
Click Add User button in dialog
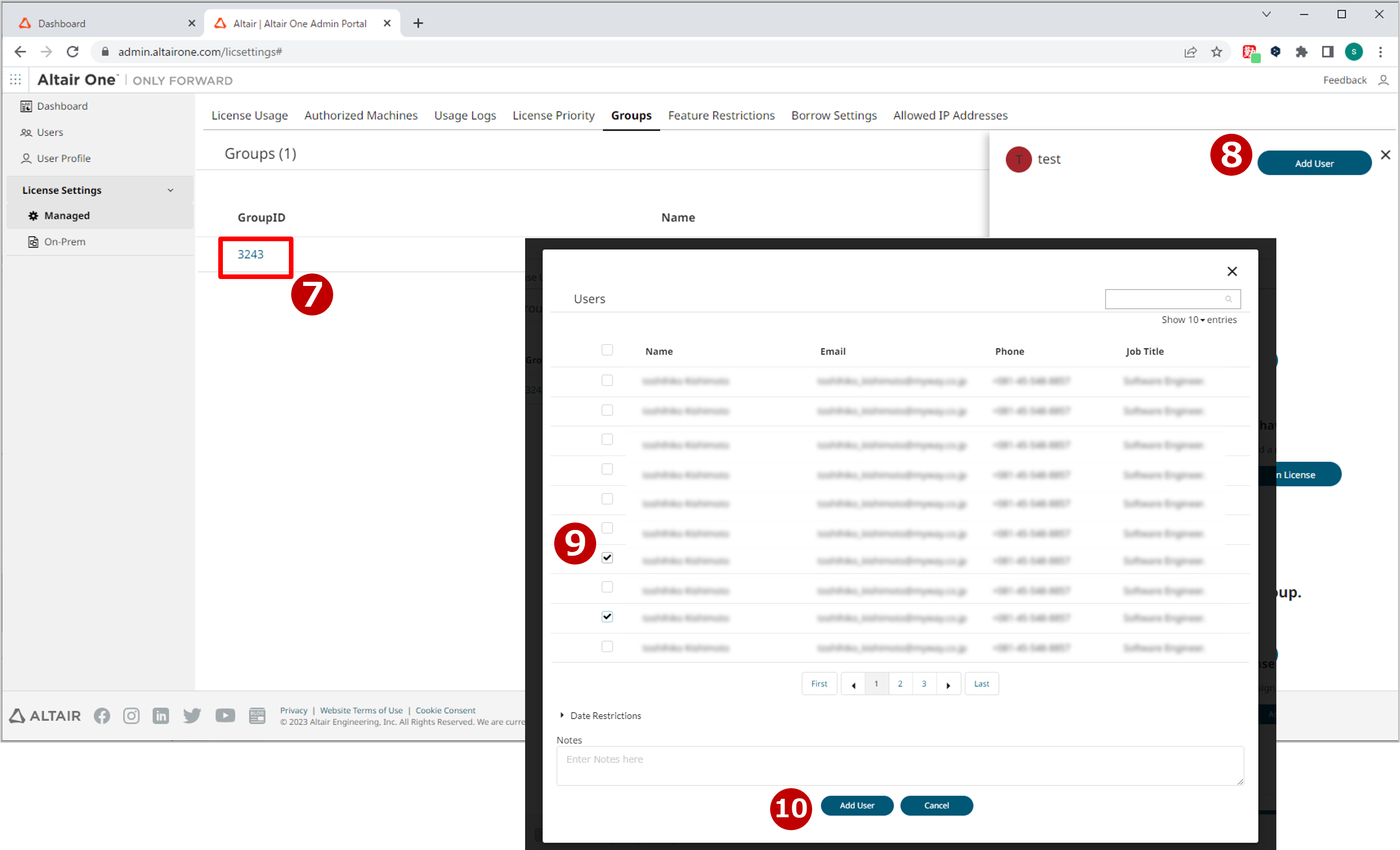pyautogui.click(x=856, y=805)
